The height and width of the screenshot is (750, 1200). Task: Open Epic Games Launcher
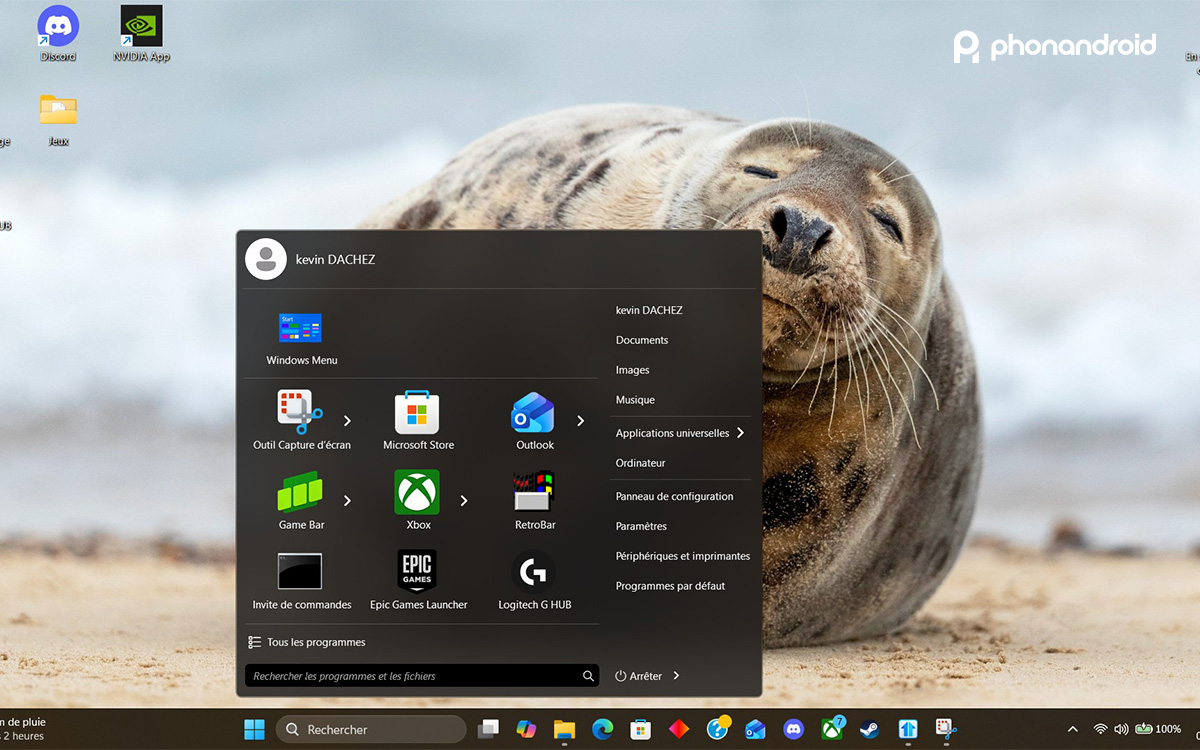click(418, 580)
